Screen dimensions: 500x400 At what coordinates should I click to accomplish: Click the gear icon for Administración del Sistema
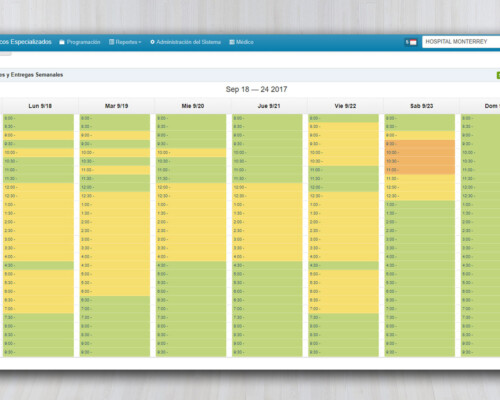[x=152, y=42]
